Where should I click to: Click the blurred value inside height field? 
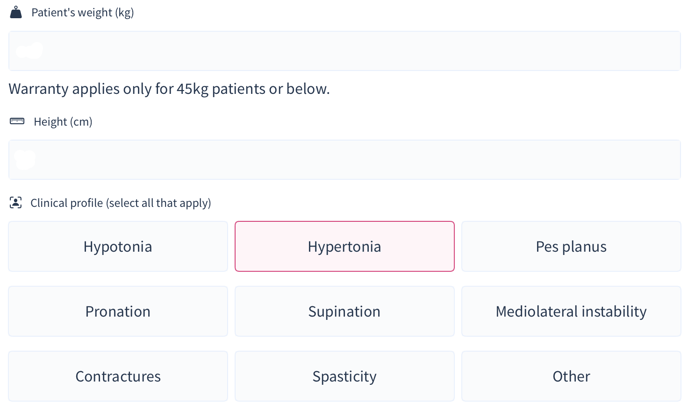coord(25,159)
